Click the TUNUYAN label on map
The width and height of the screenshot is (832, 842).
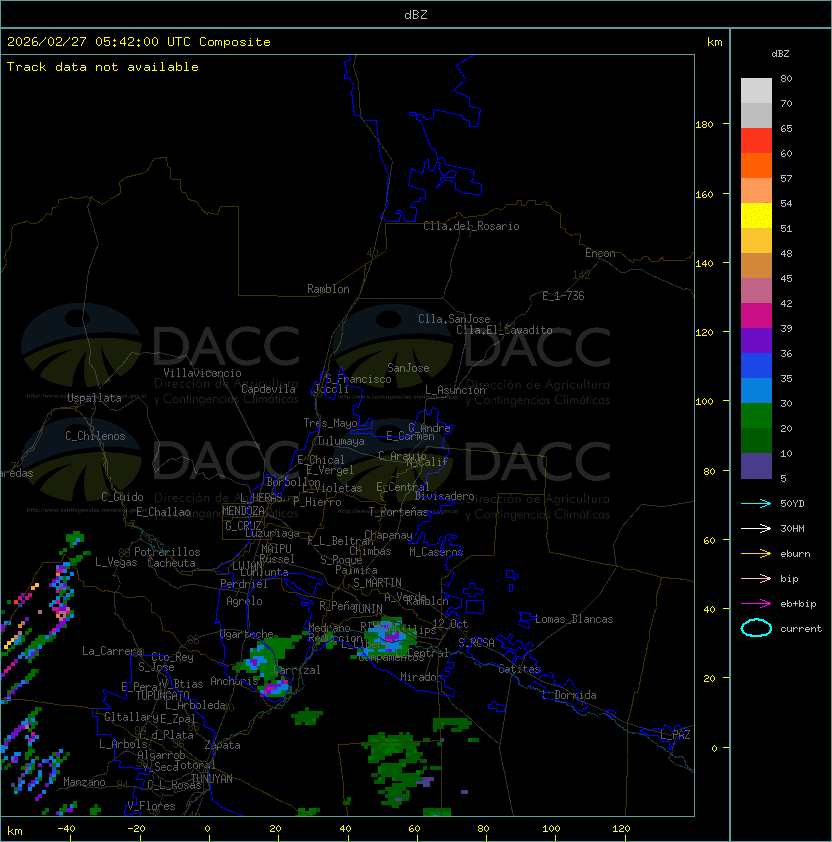pyautogui.click(x=212, y=779)
